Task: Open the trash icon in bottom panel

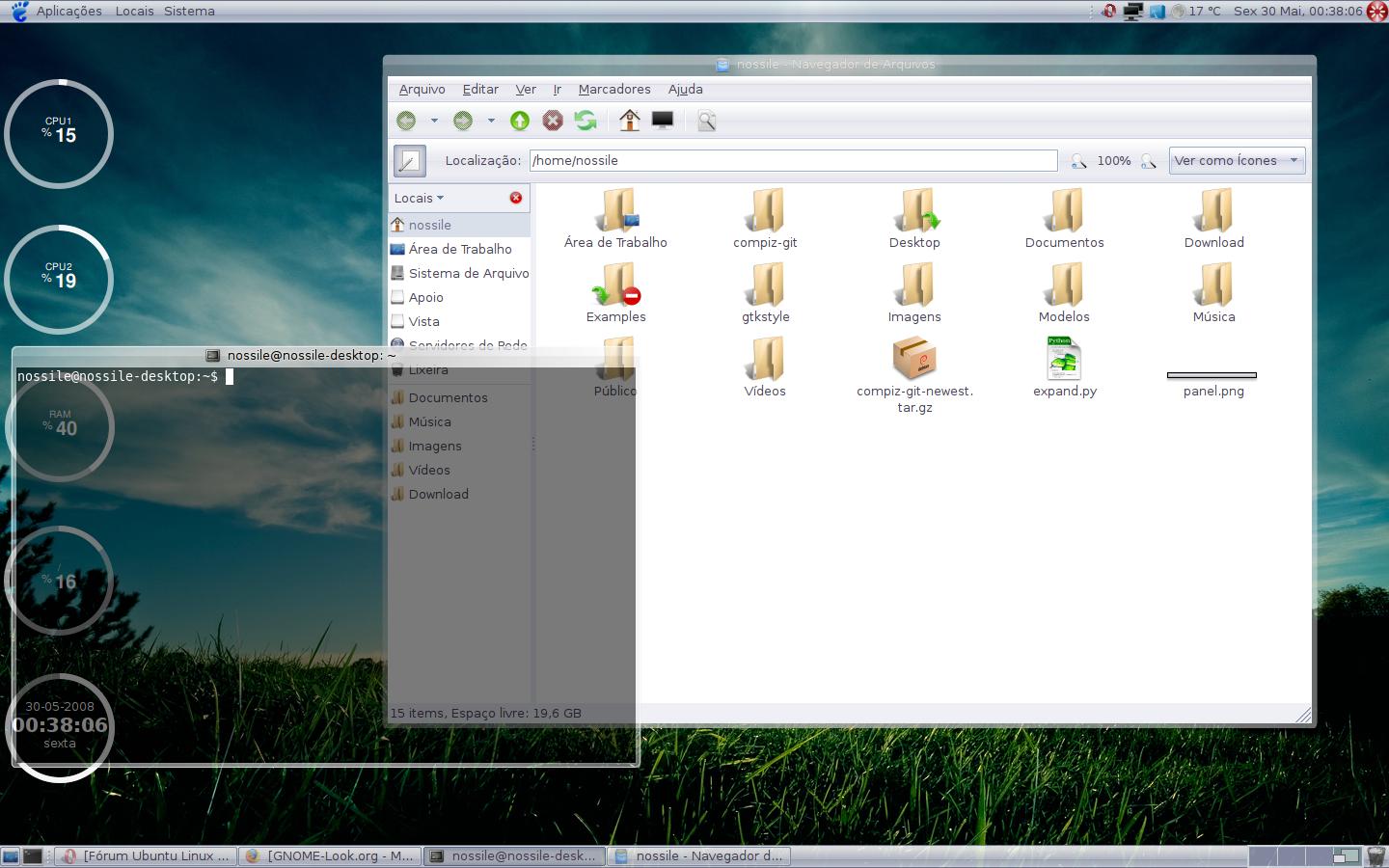Action: pos(1375,855)
